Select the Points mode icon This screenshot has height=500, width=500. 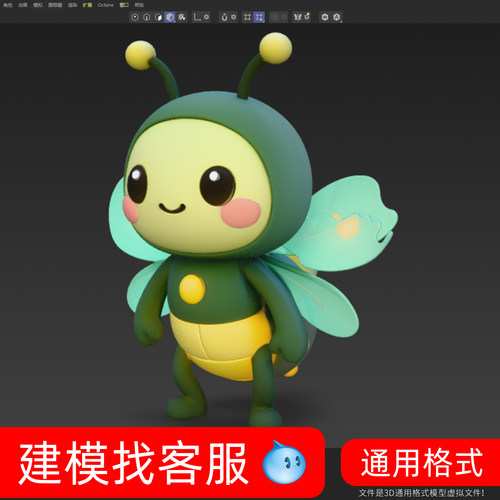pyautogui.click(x=135, y=17)
